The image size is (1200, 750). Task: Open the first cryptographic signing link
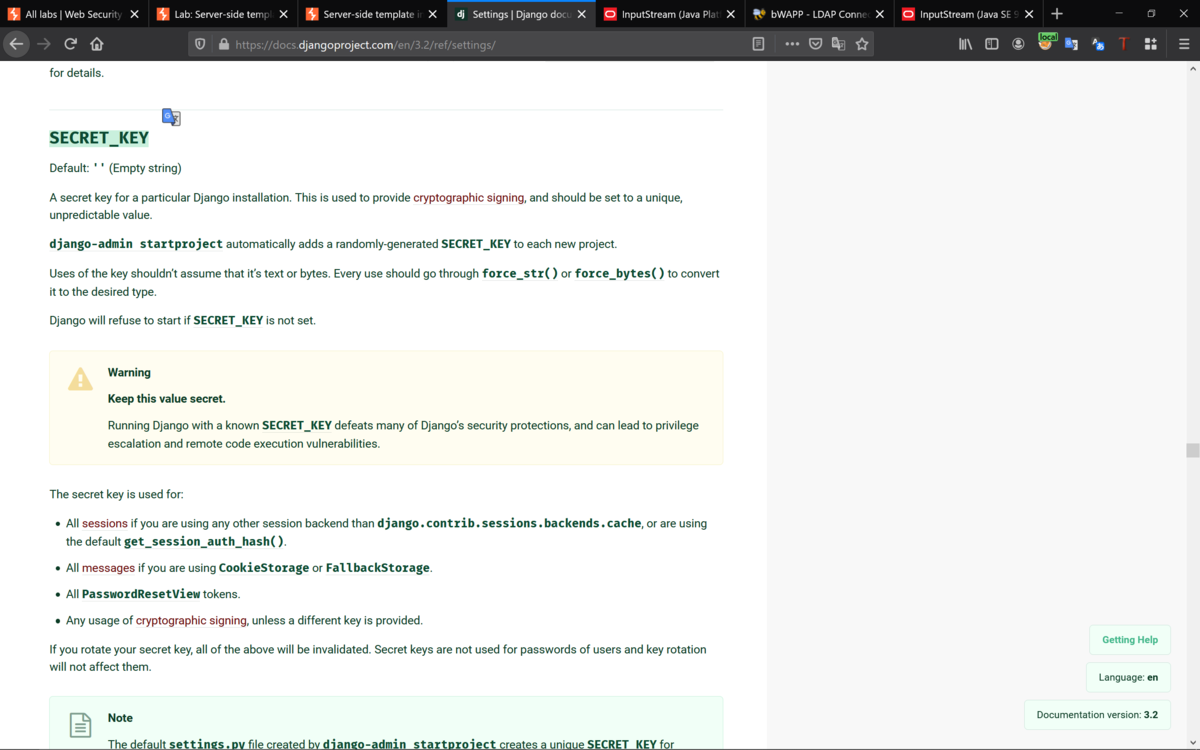pos(469,197)
